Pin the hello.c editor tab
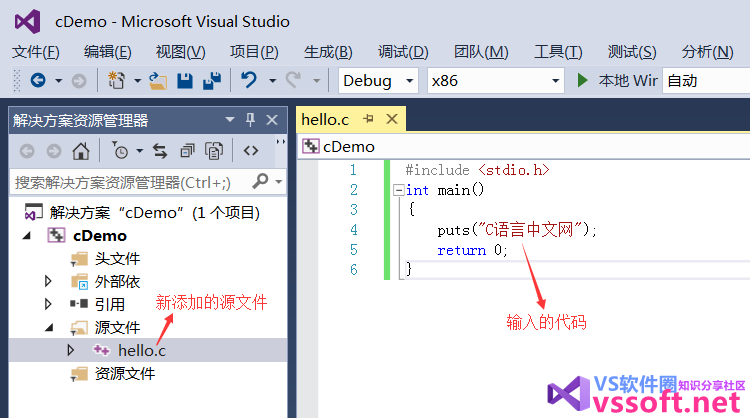The image size is (750, 418). [x=368, y=119]
